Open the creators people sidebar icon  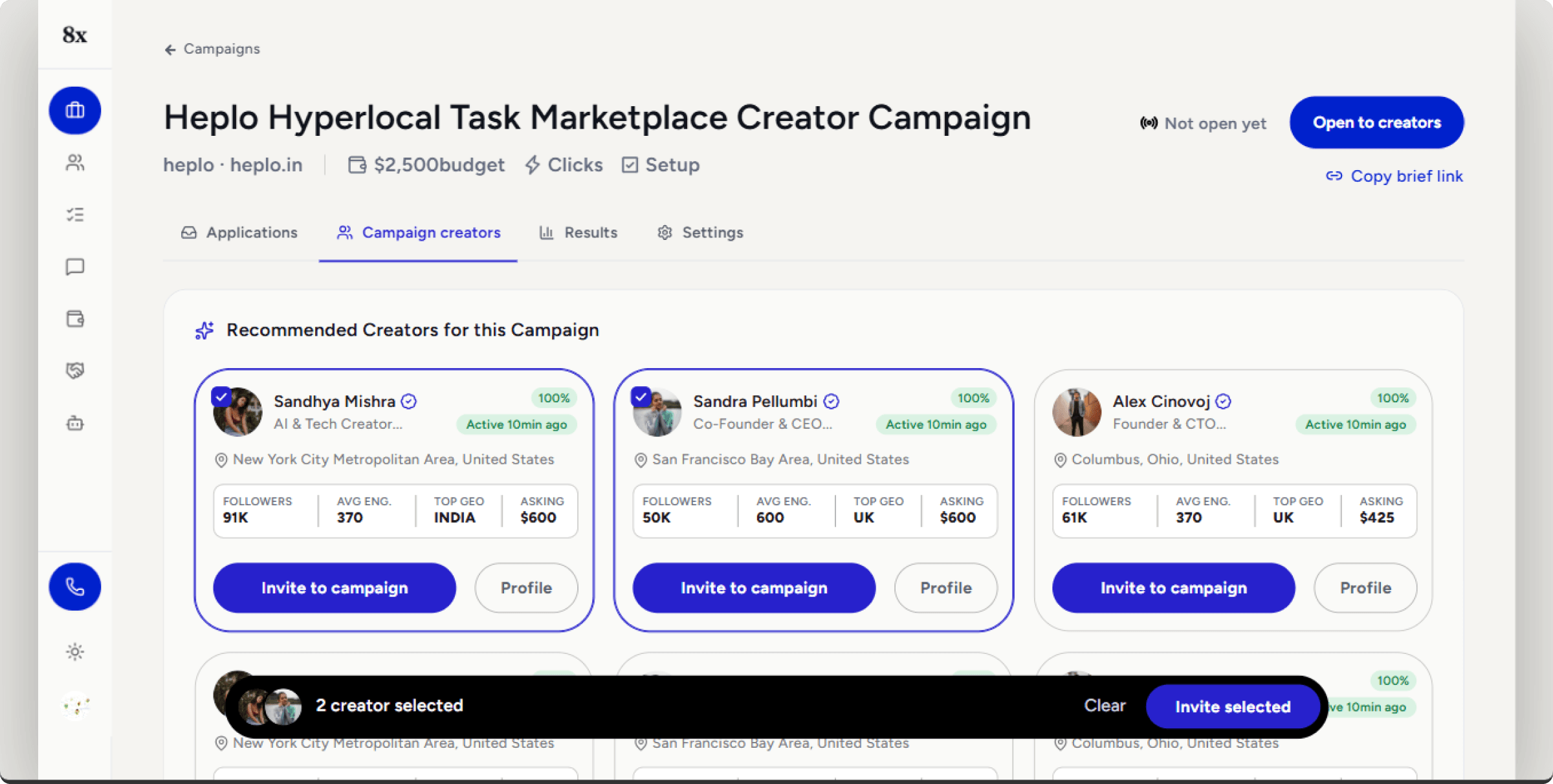click(x=75, y=162)
